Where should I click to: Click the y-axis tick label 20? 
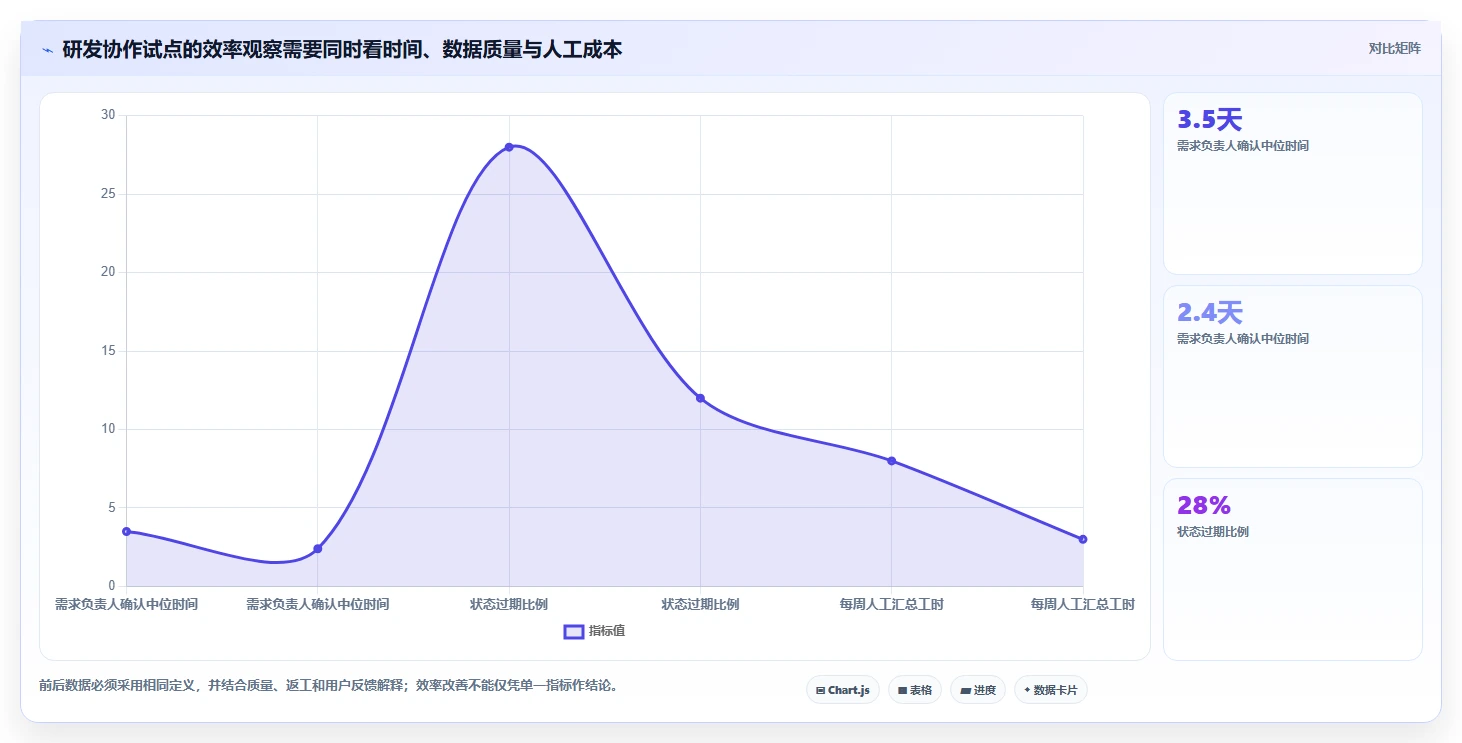click(108, 272)
